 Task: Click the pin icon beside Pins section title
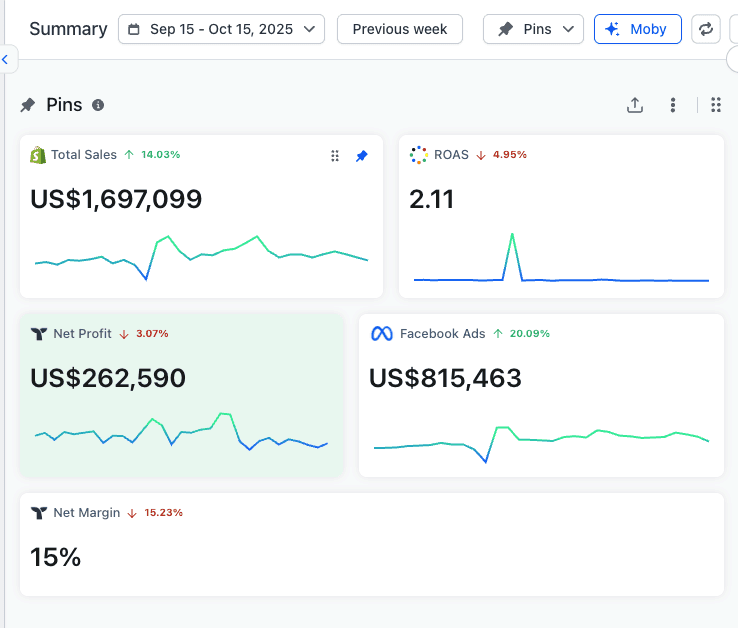tap(28, 105)
